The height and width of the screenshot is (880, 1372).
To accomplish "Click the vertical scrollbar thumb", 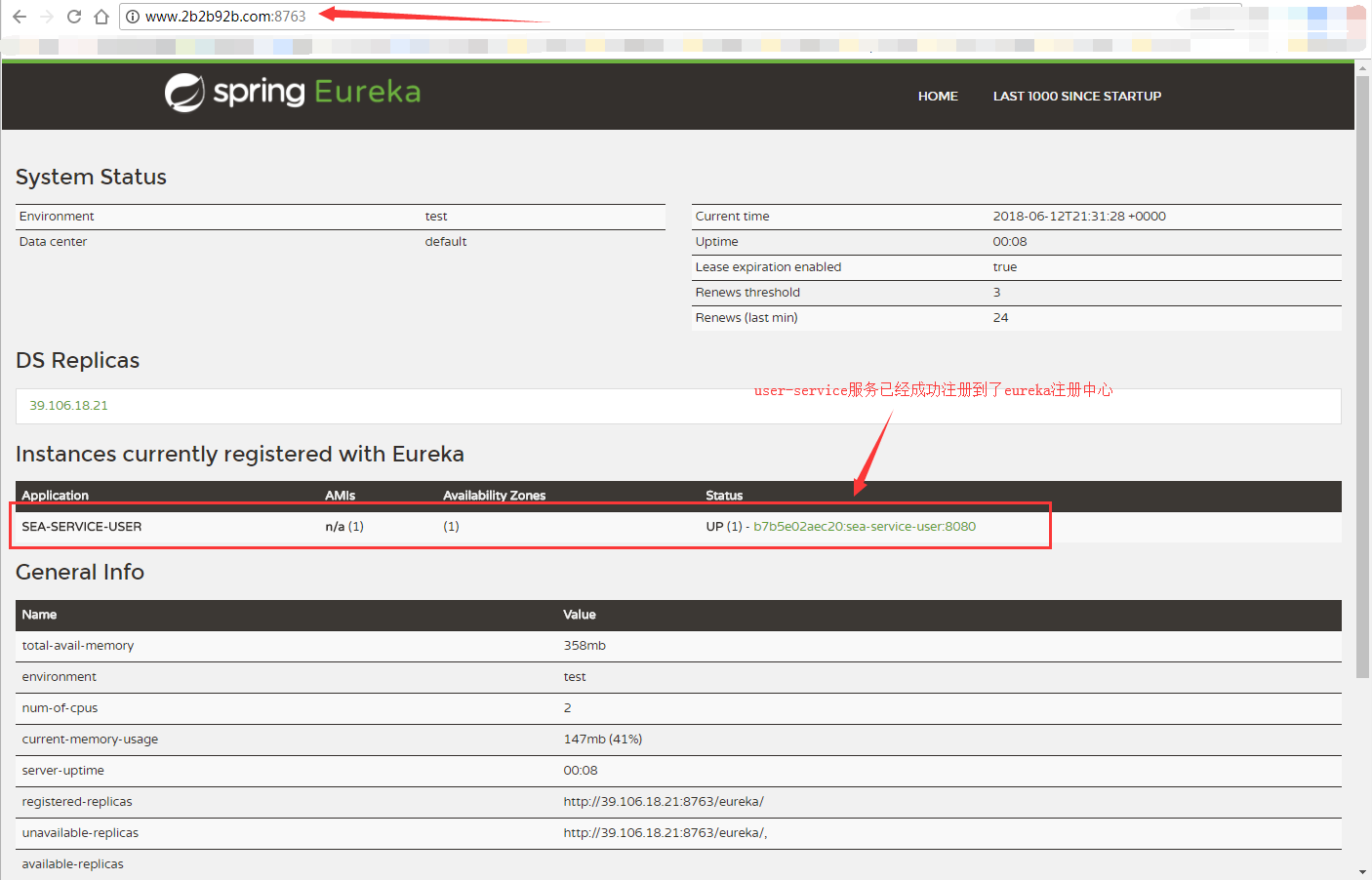I will pos(1363,376).
